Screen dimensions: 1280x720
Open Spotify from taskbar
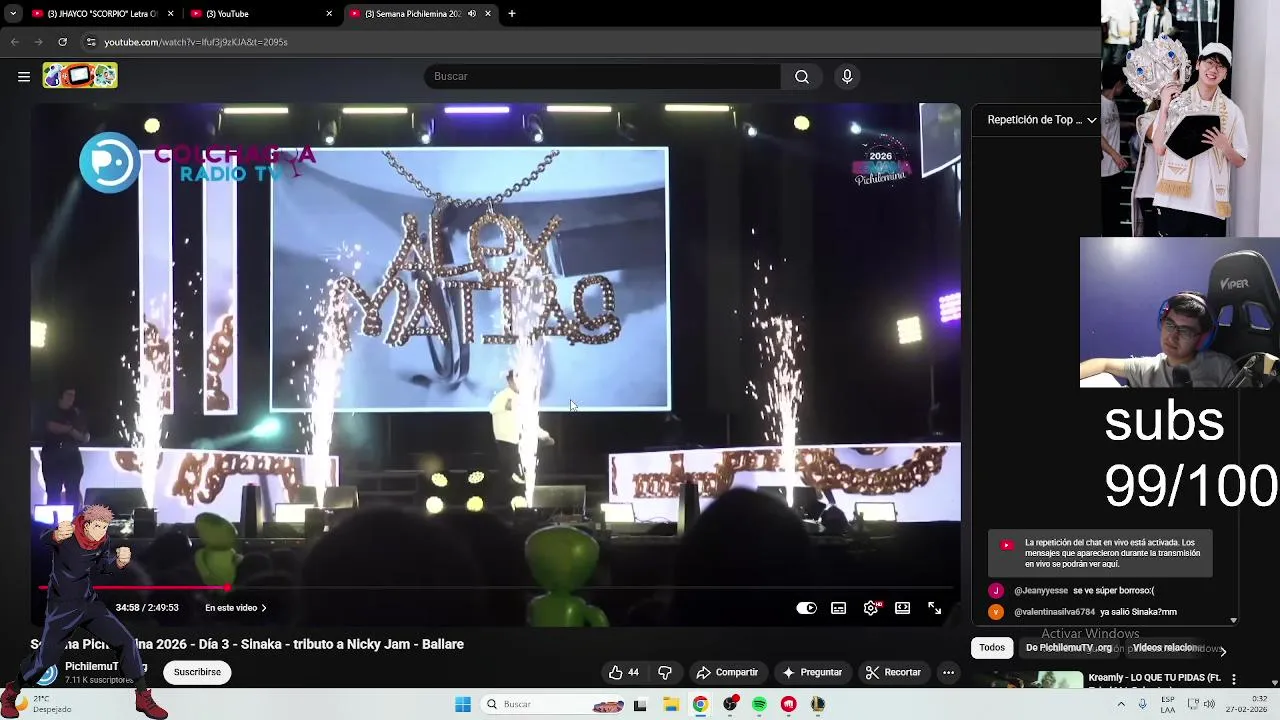click(759, 704)
